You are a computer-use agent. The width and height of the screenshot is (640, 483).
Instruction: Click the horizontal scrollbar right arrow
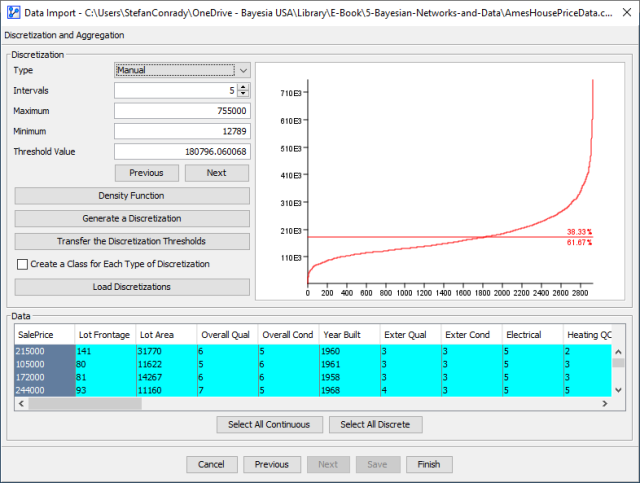pos(605,403)
